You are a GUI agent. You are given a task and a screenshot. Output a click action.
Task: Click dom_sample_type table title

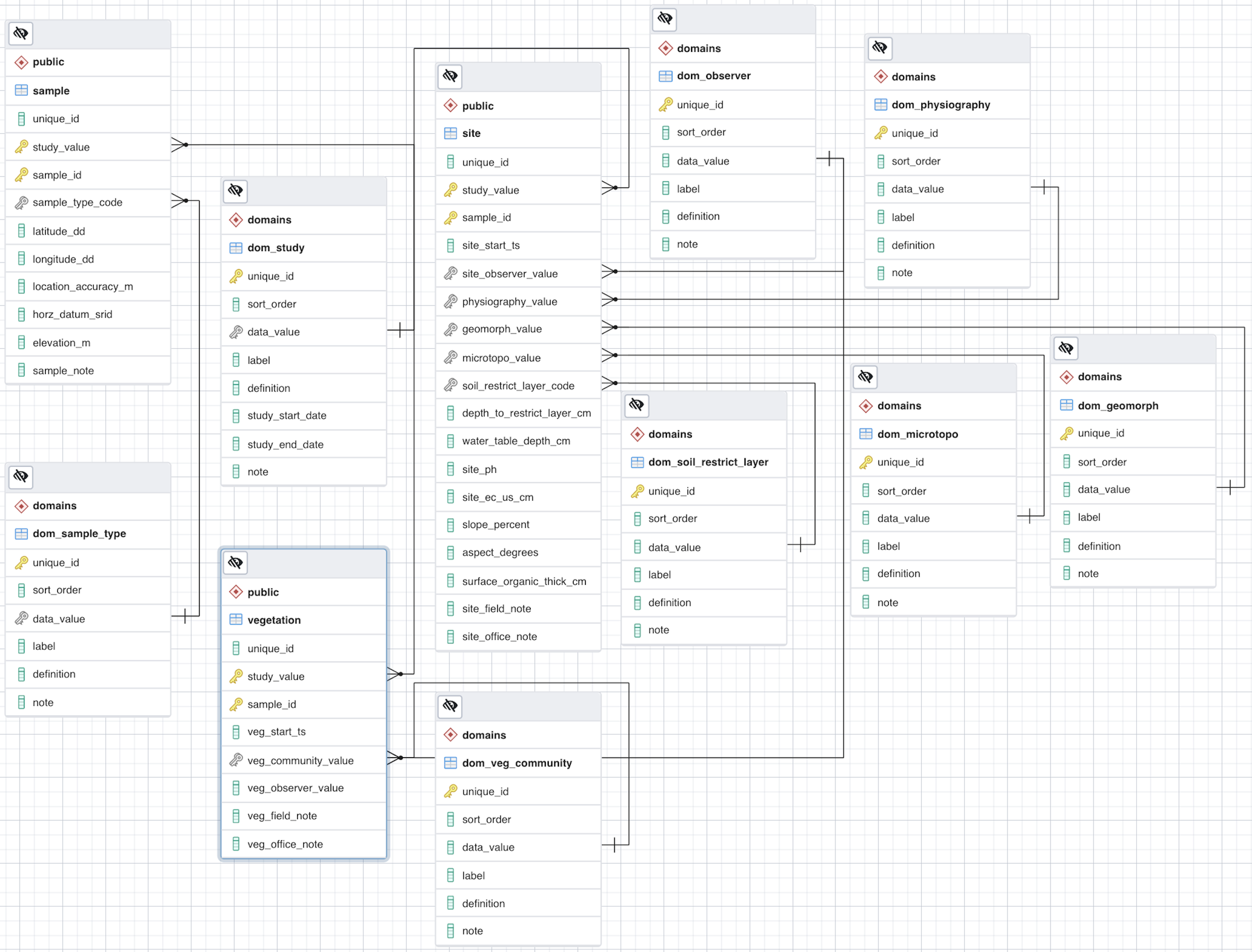80,534
